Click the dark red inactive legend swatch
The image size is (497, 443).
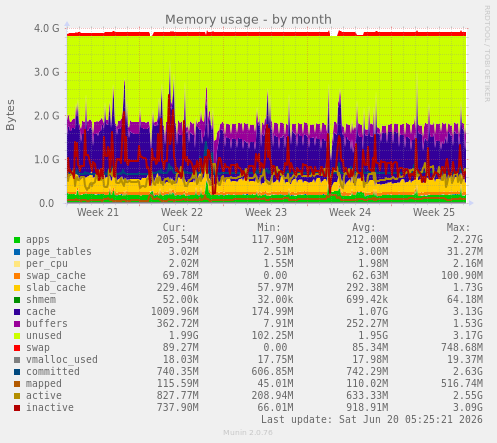click(17, 408)
